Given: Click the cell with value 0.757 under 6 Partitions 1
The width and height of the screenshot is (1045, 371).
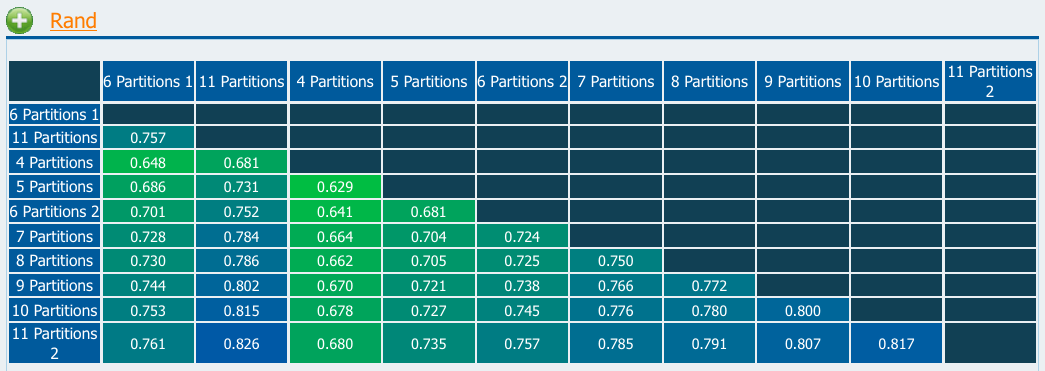Looking at the screenshot, I should (148, 138).
